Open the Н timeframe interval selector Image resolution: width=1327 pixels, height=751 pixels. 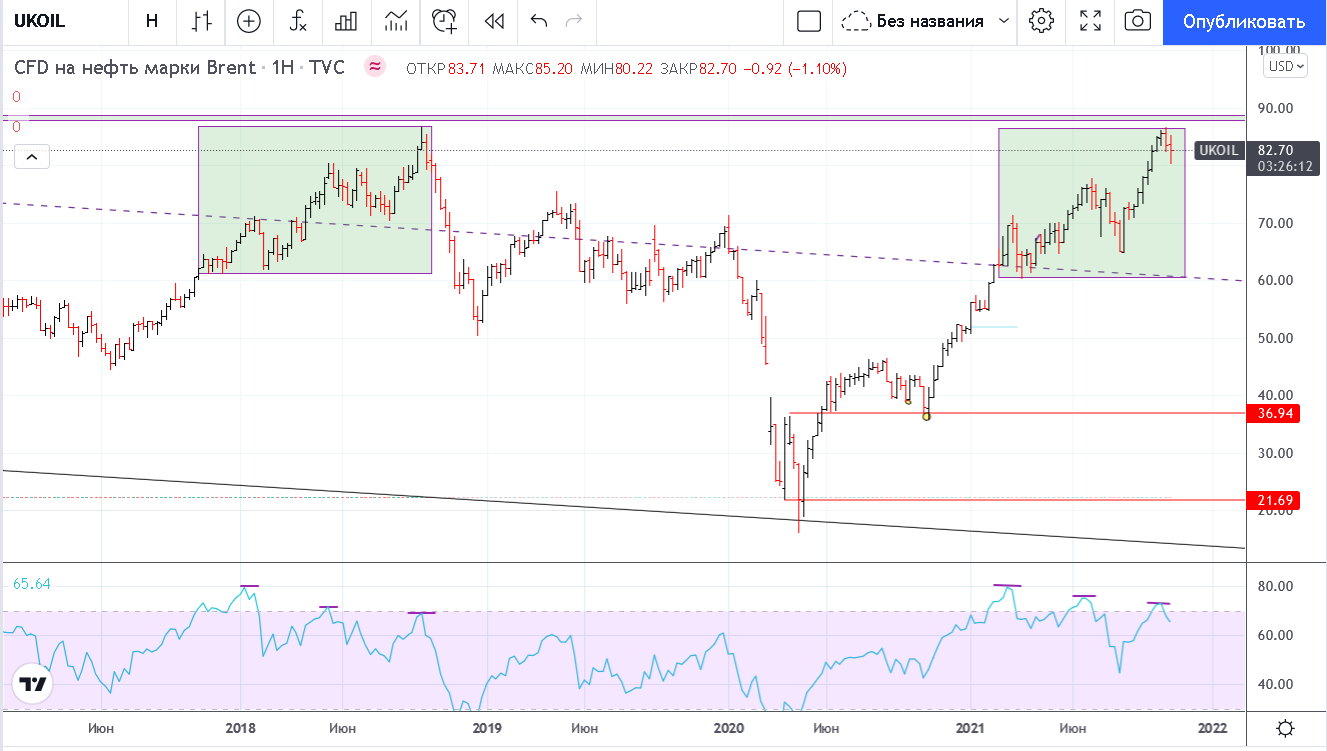coord(152,21)
